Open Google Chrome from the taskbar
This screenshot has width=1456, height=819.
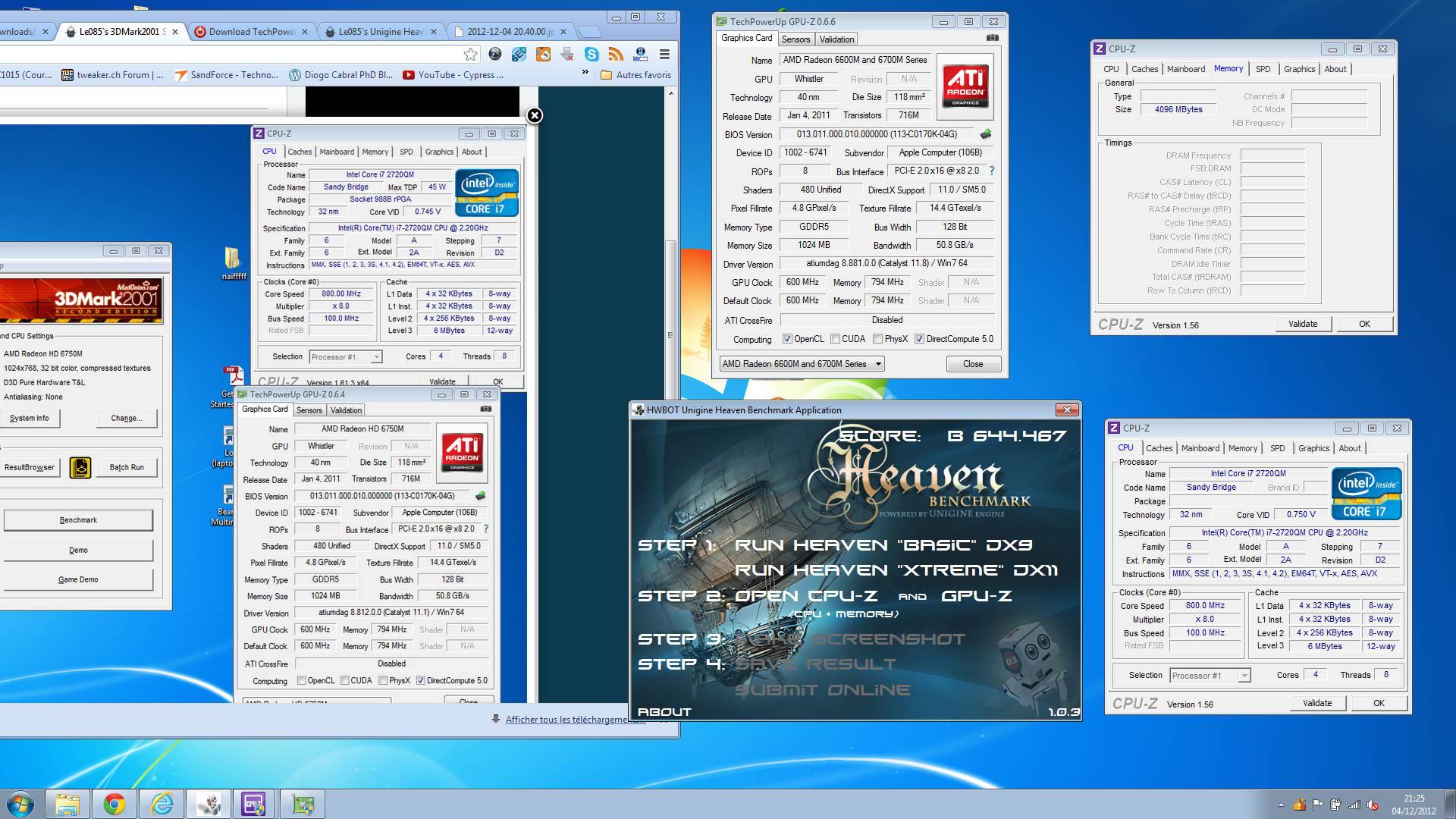tap(115, 804)
